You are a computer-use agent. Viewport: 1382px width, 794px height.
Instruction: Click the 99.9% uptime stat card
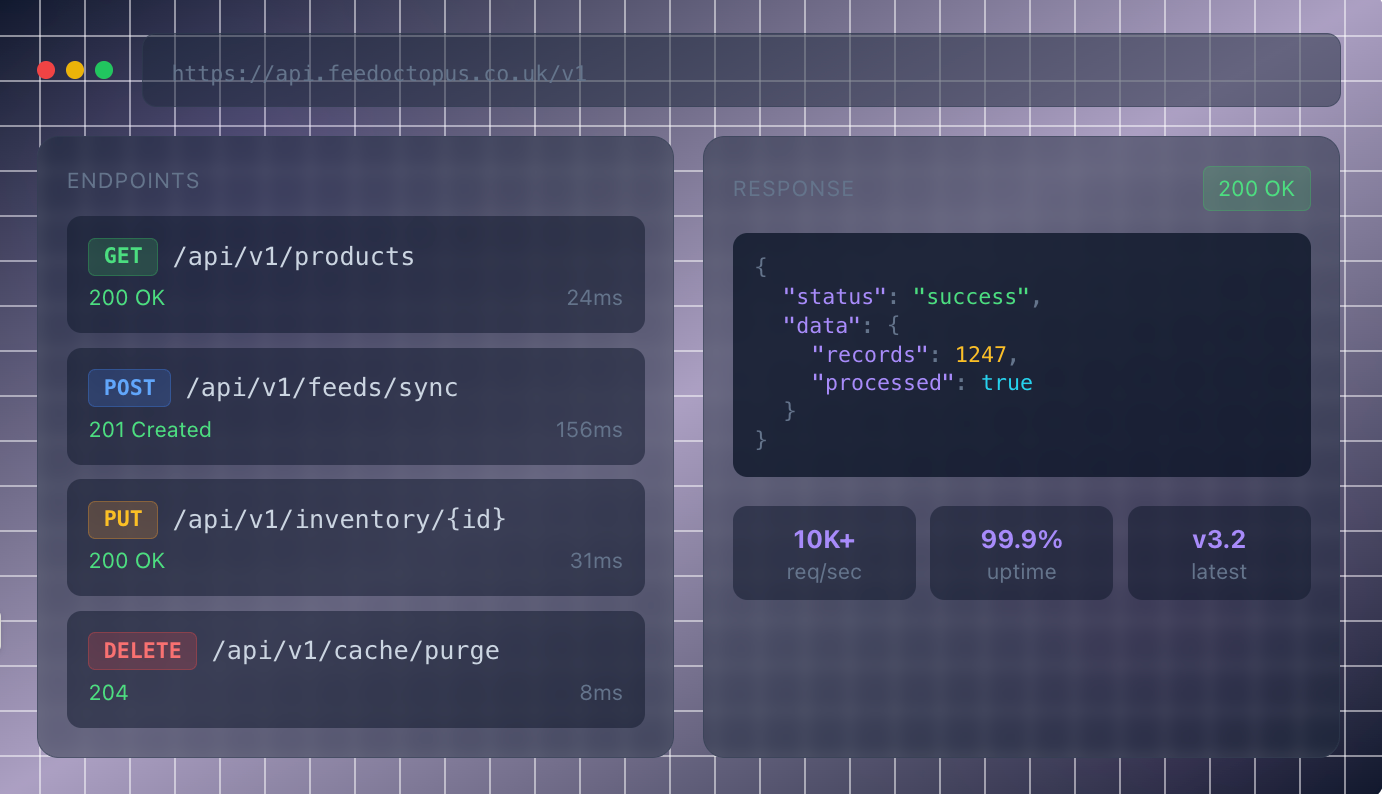tap(1021, 553)
